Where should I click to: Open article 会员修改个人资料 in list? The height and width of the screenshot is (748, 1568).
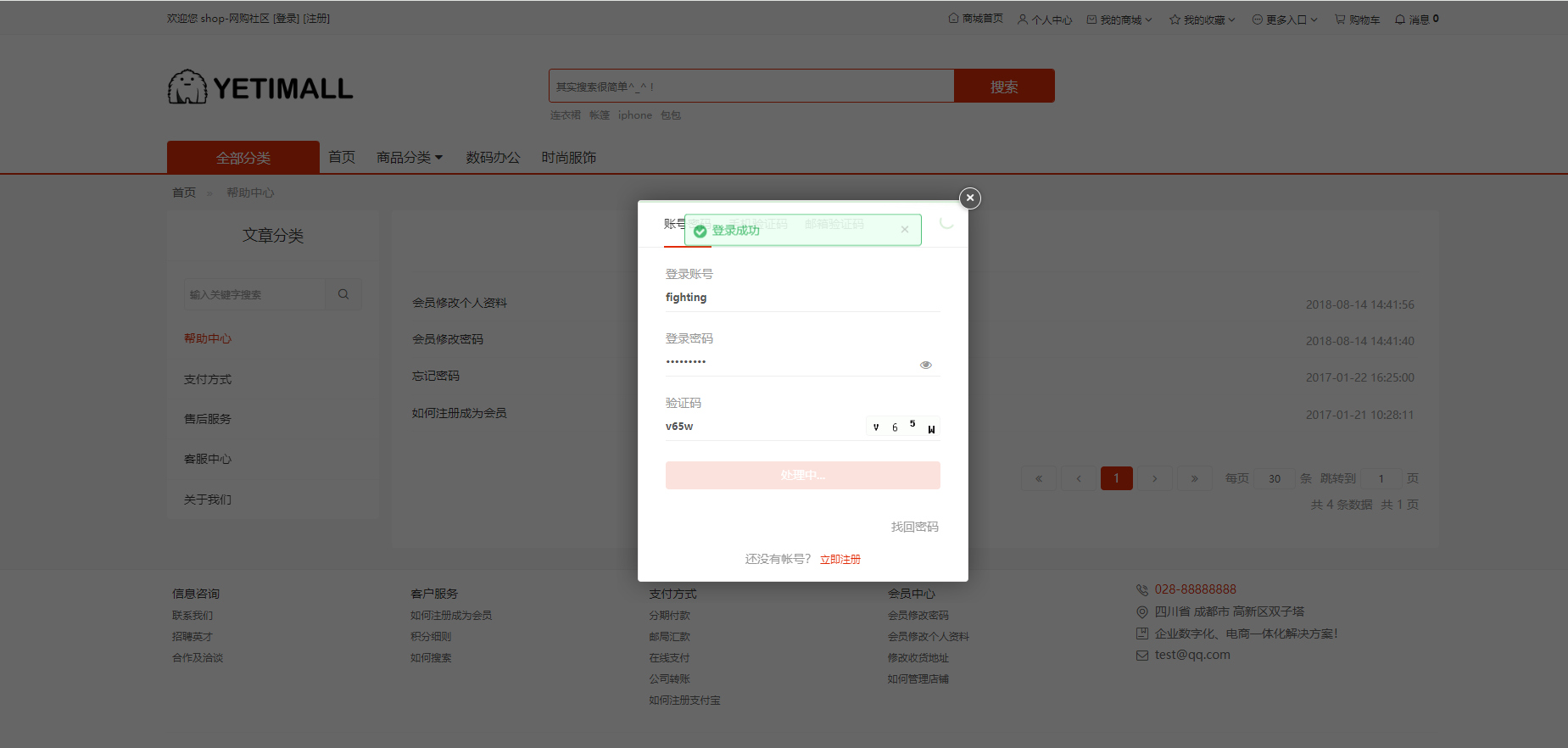[460, 303]
